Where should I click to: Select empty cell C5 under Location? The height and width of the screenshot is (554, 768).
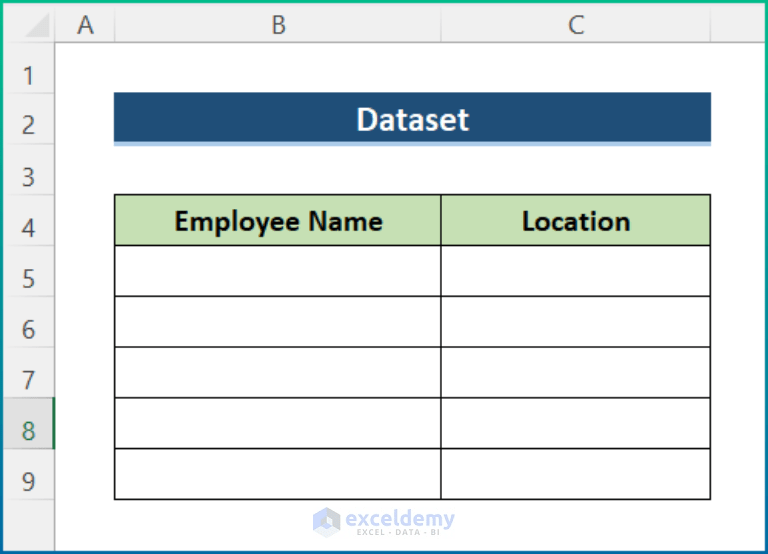(576, 271)
